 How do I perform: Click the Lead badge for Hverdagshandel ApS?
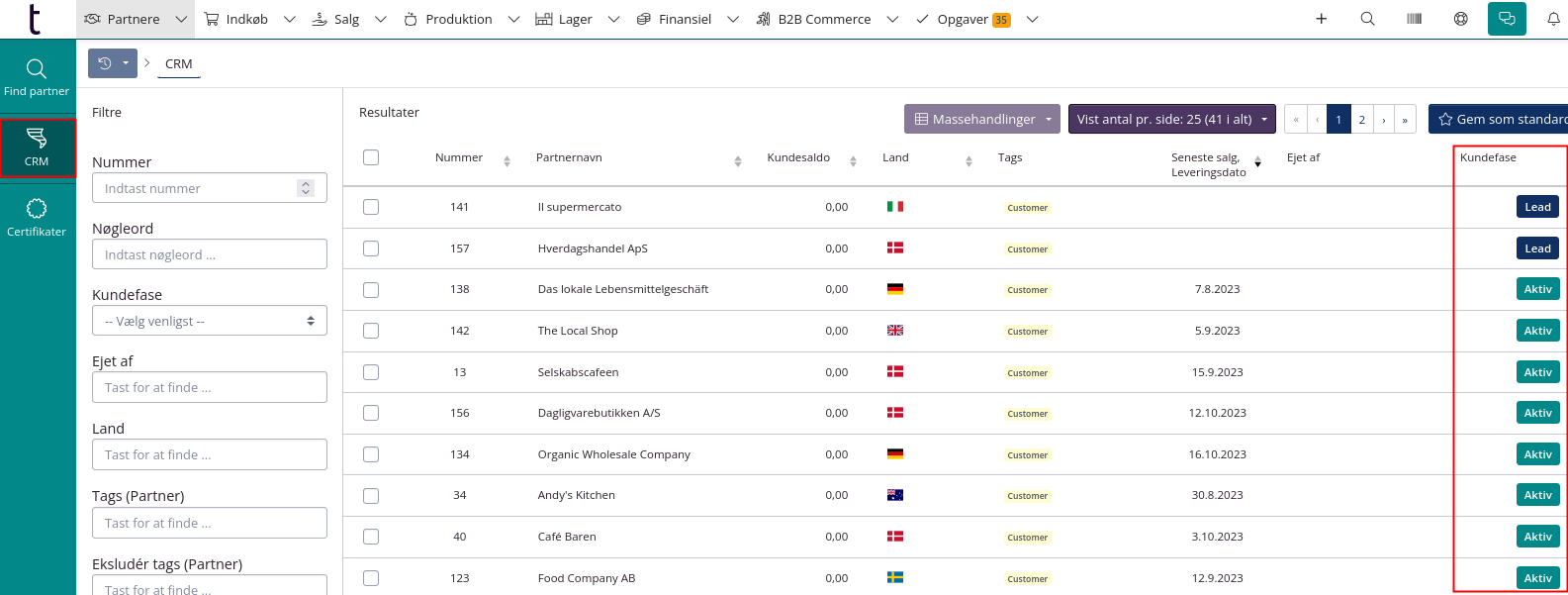(x=1537, y=248)
